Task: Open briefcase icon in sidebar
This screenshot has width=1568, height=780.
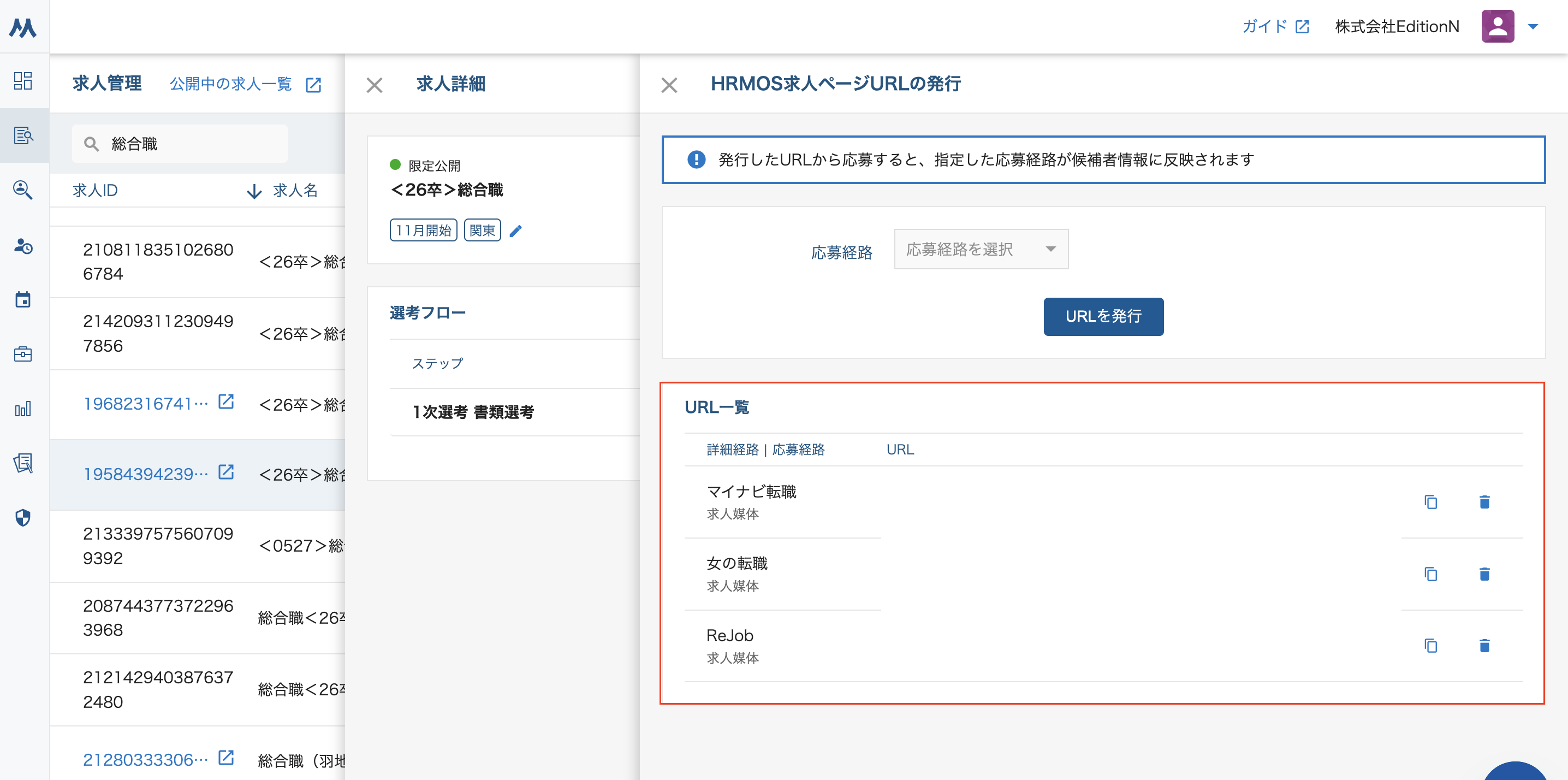Action: click(x=23, y=354)
